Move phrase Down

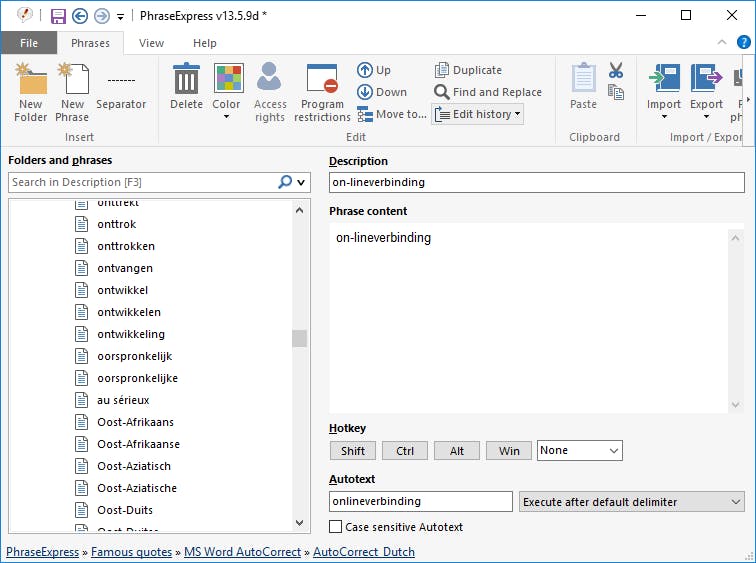click(x=382, y=92)
